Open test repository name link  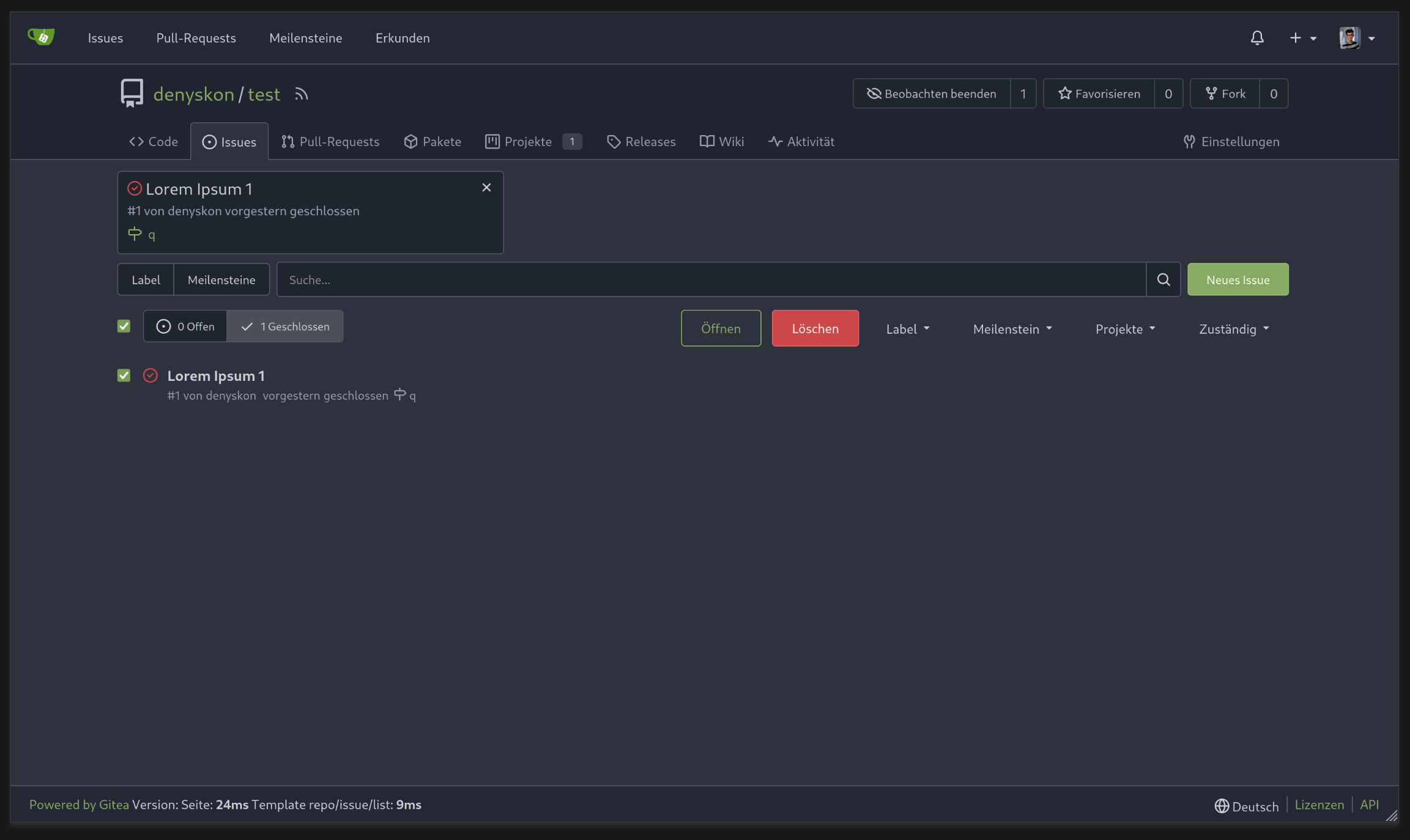coord(264,94)
